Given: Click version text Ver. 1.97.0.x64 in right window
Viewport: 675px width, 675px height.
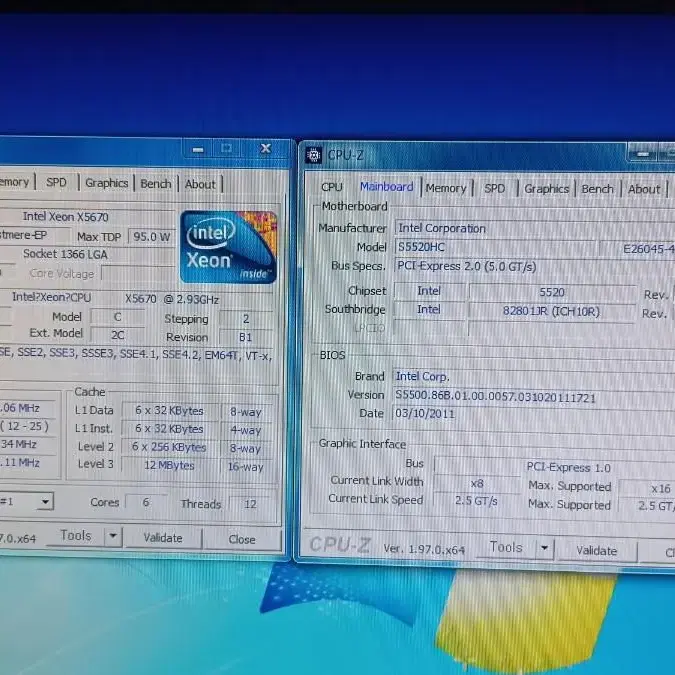Looking at the screenshot, I should tap(424, 549).
